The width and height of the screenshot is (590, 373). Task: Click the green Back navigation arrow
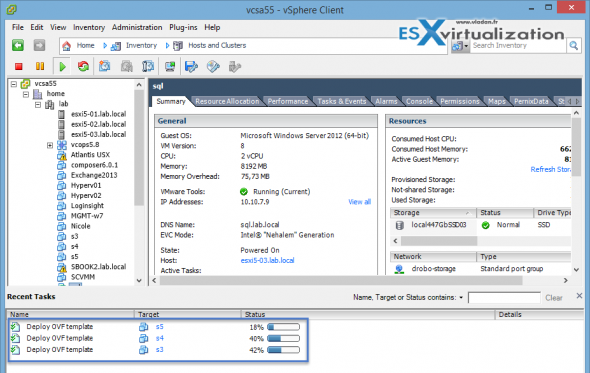pos(18,46)
